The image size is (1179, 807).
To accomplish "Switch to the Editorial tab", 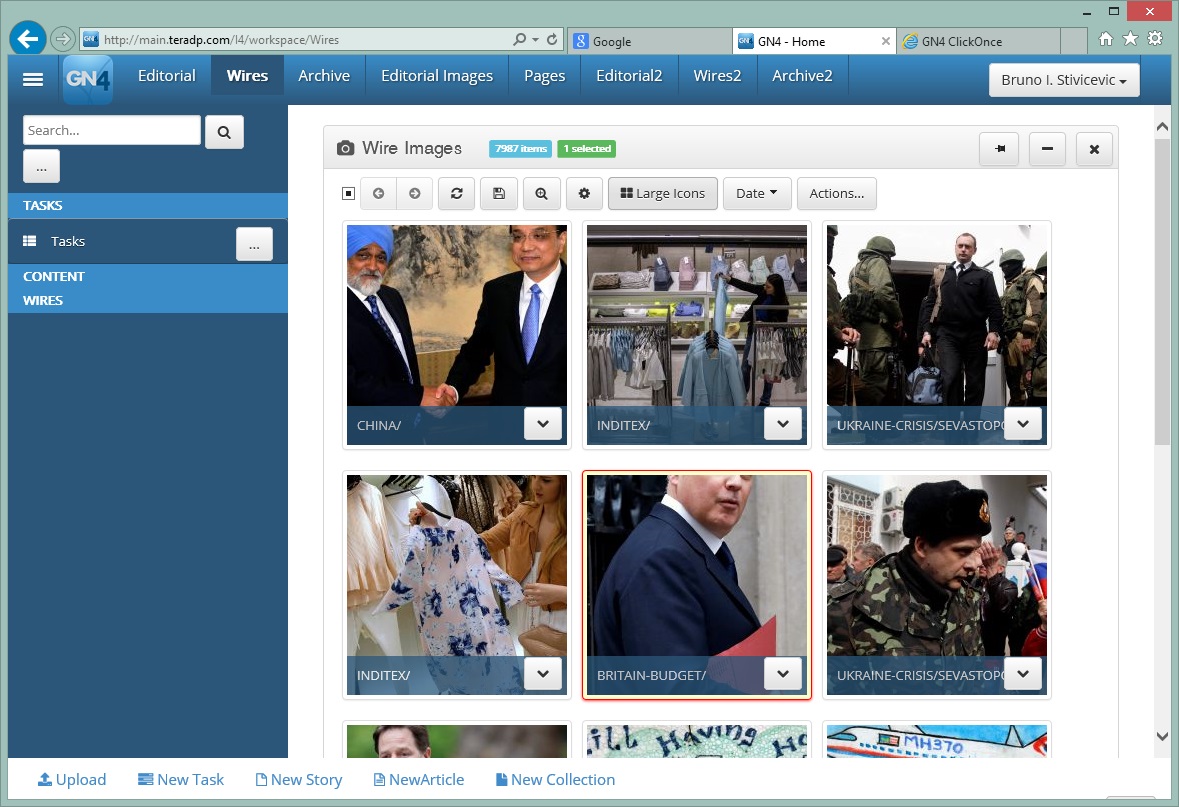I will (167, 76).
